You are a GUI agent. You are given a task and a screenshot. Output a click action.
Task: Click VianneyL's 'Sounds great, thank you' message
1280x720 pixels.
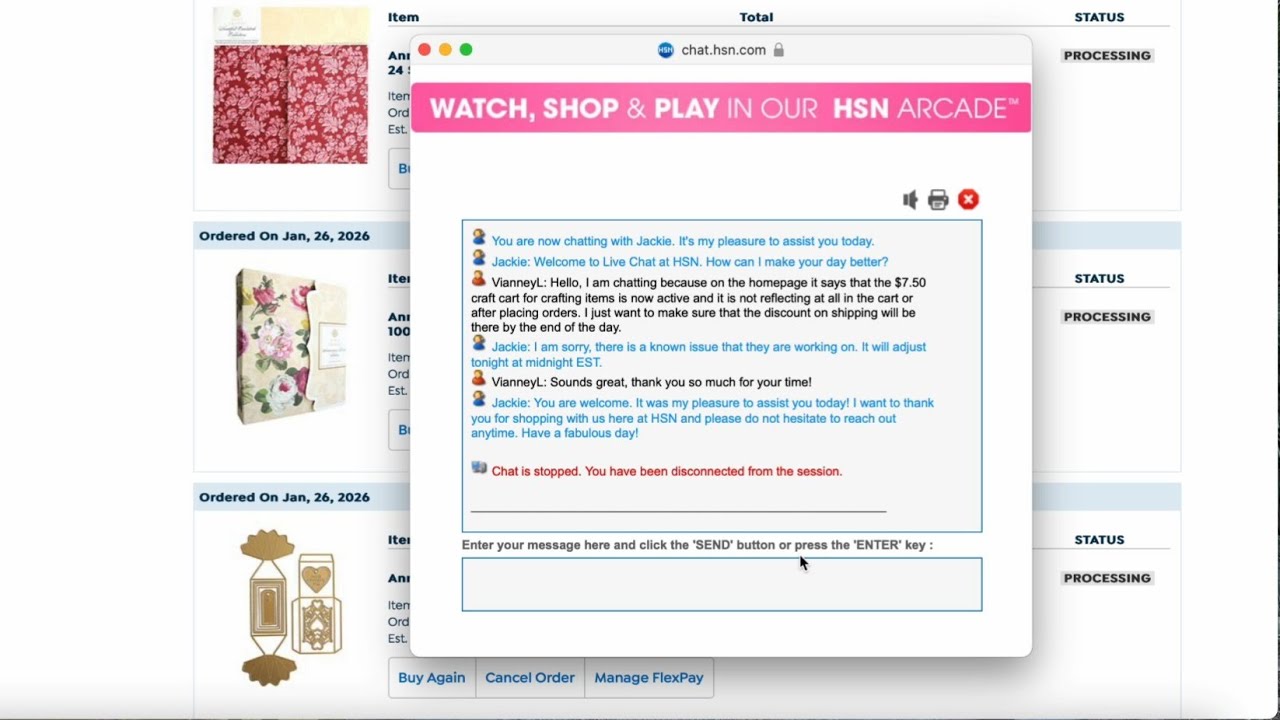652,382
